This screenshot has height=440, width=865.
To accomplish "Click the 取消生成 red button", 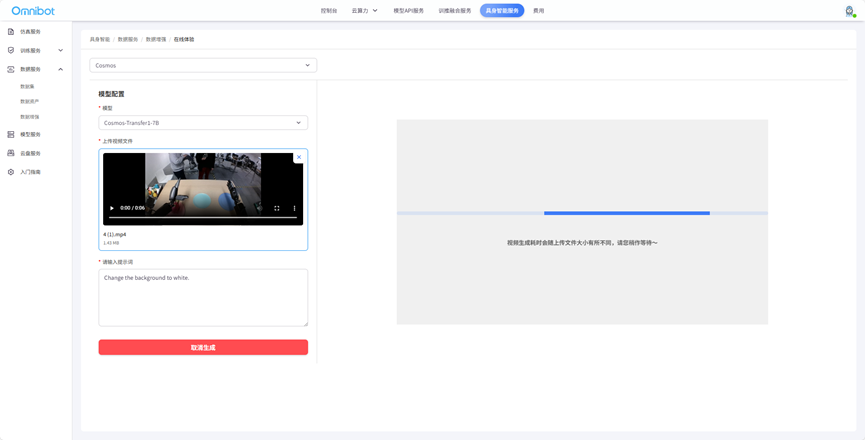I will point(203,347).
